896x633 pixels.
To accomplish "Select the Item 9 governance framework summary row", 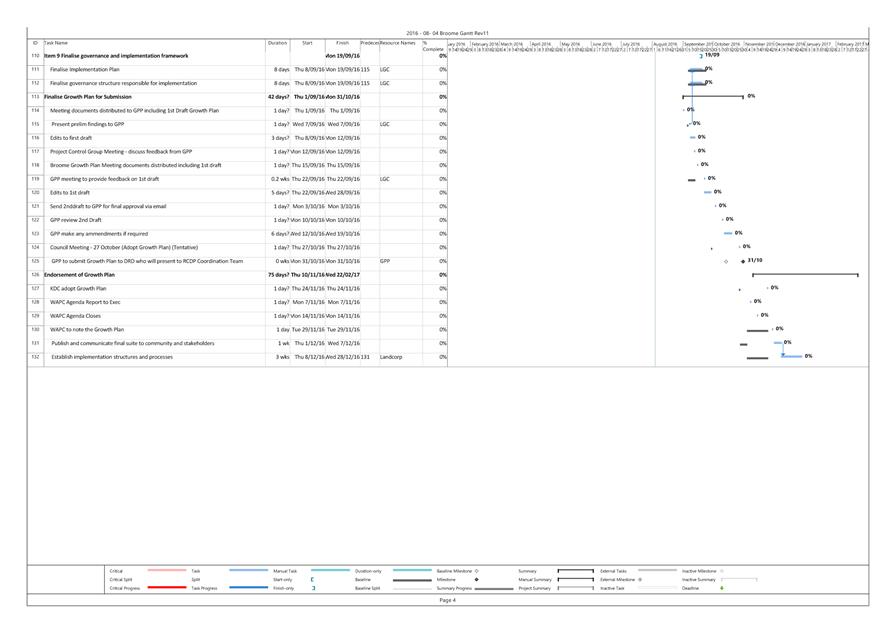I will pyautogui.click(x=115, y=56).
